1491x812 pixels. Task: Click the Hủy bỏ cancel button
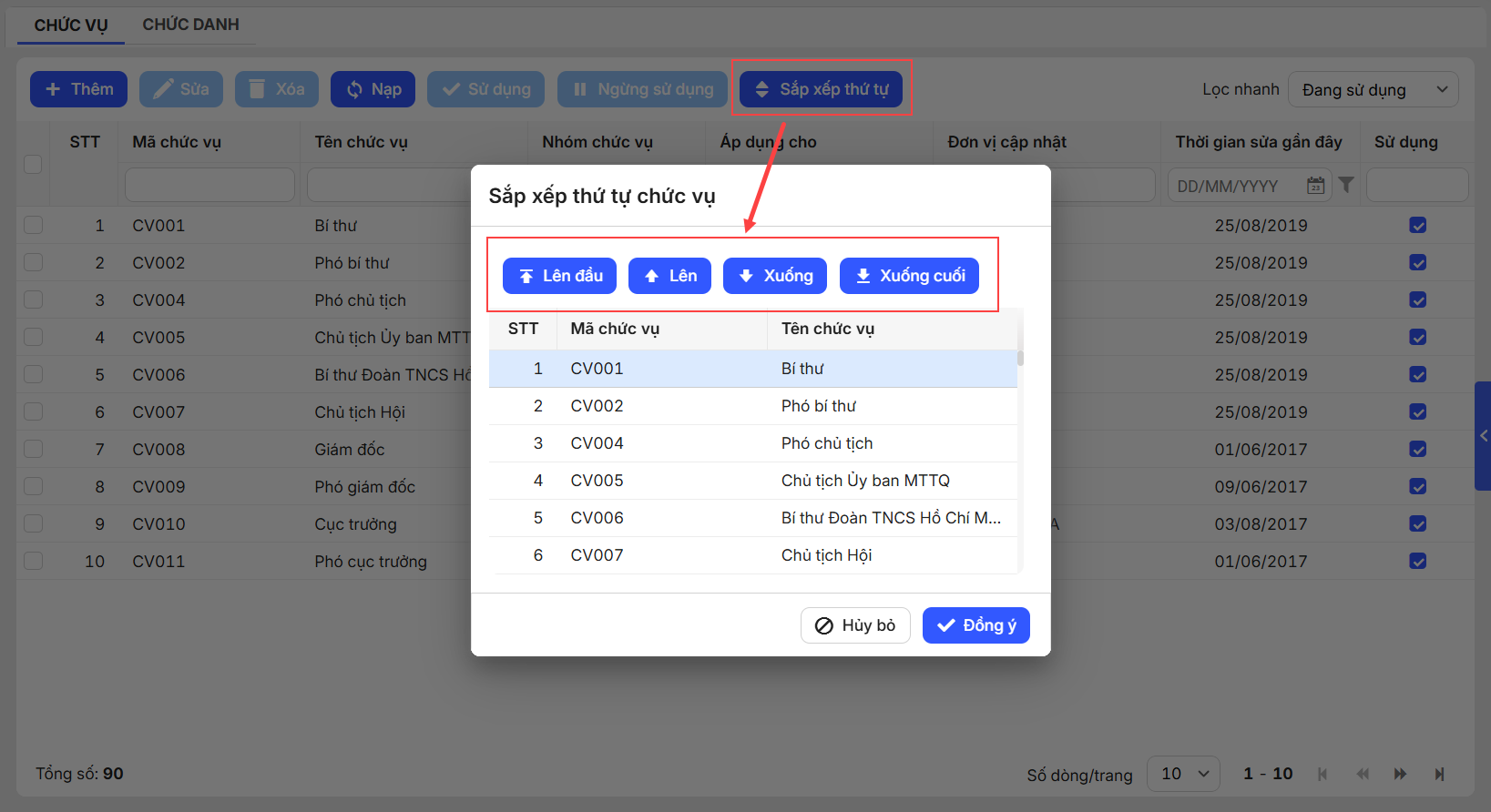[854, 625]
